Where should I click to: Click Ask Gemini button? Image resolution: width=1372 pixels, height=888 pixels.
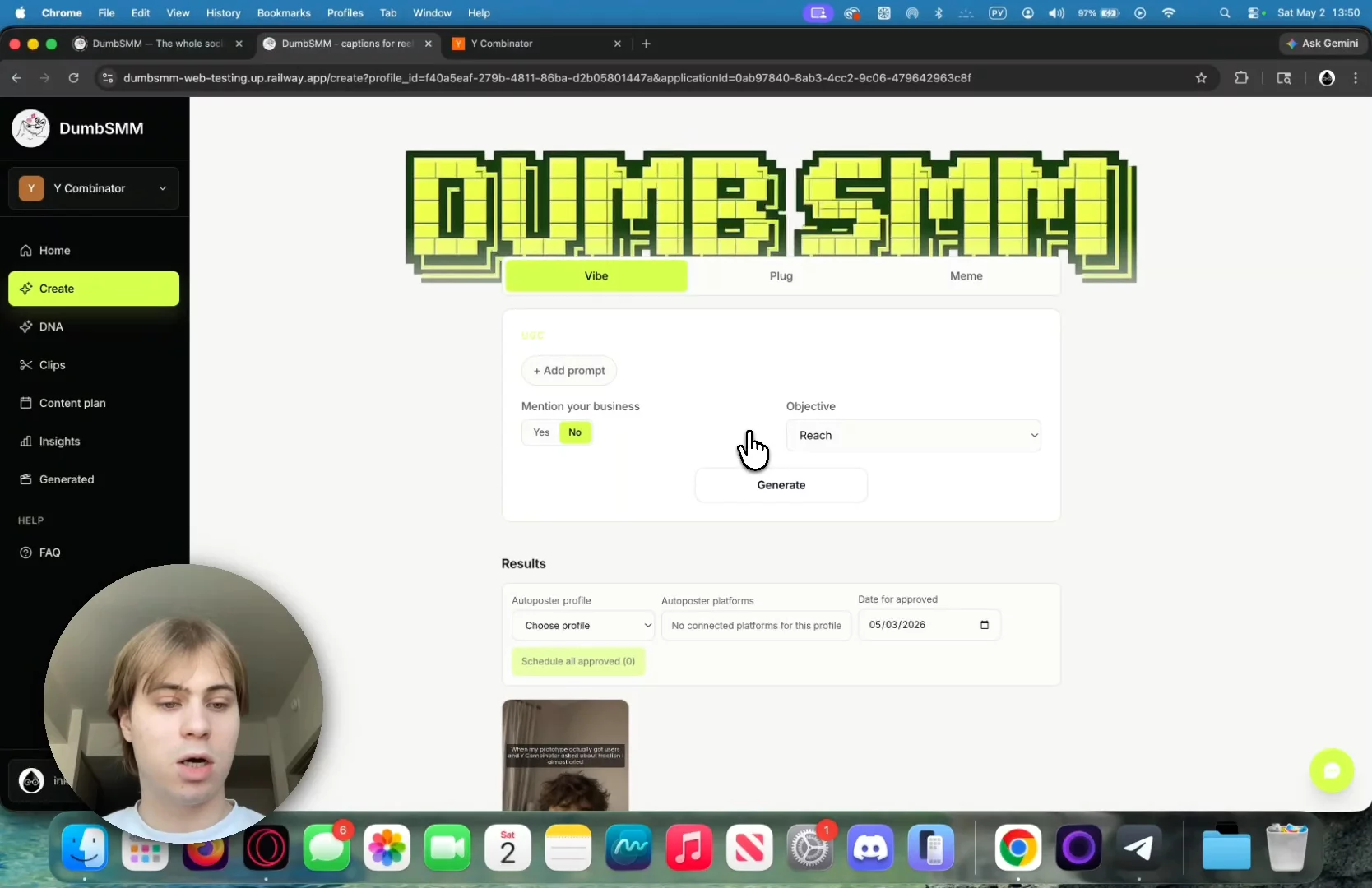tap(1323, 44)
